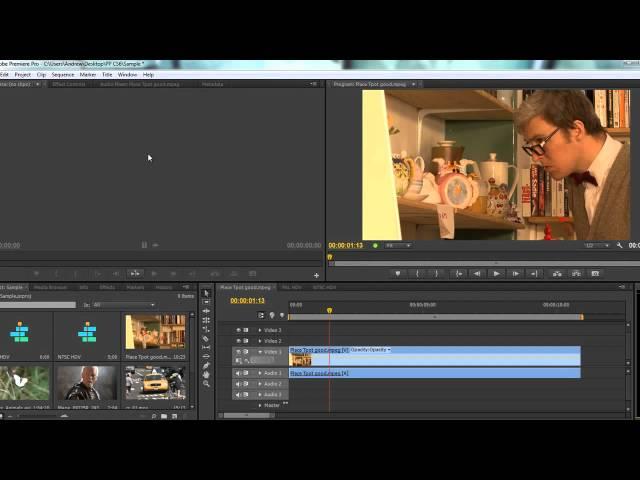Image resolution: width=640 pixels, height=480 pixels.
Task: Select the Slide tool
Action: coord(206,356)
